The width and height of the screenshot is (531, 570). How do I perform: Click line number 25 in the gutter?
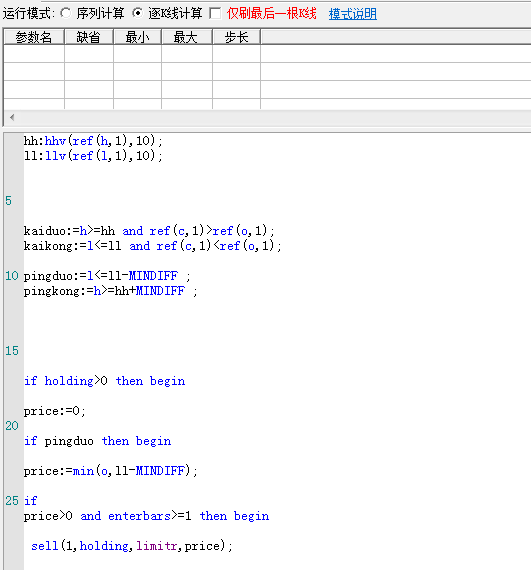12,501
